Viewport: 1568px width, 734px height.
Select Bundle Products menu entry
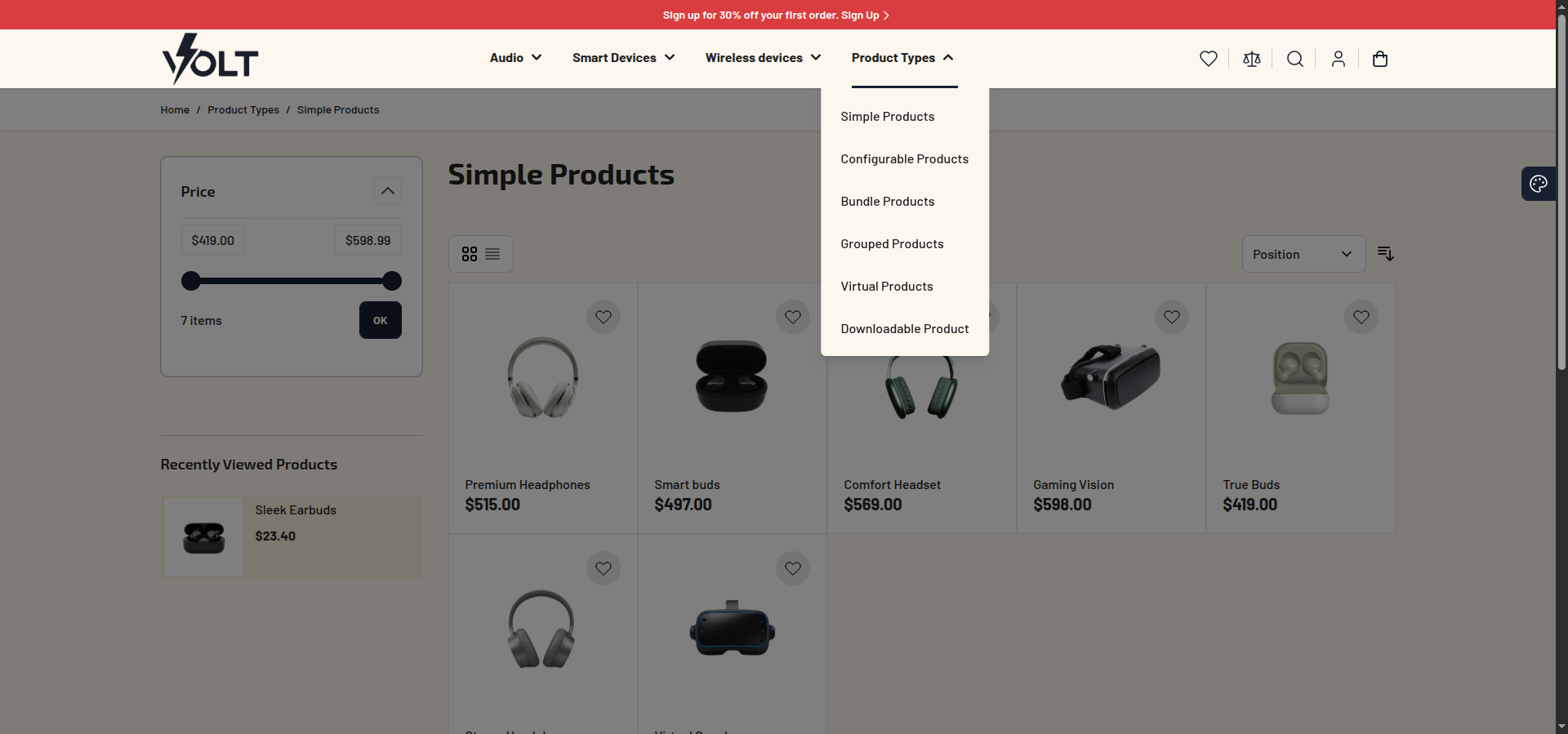[x=888, y=202]
